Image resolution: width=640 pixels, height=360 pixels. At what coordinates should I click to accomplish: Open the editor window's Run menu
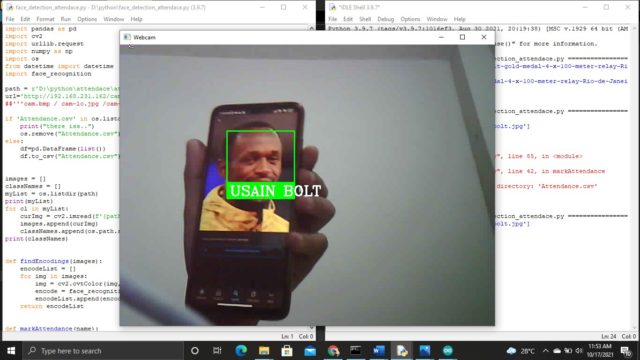click(x=66, y=19)
